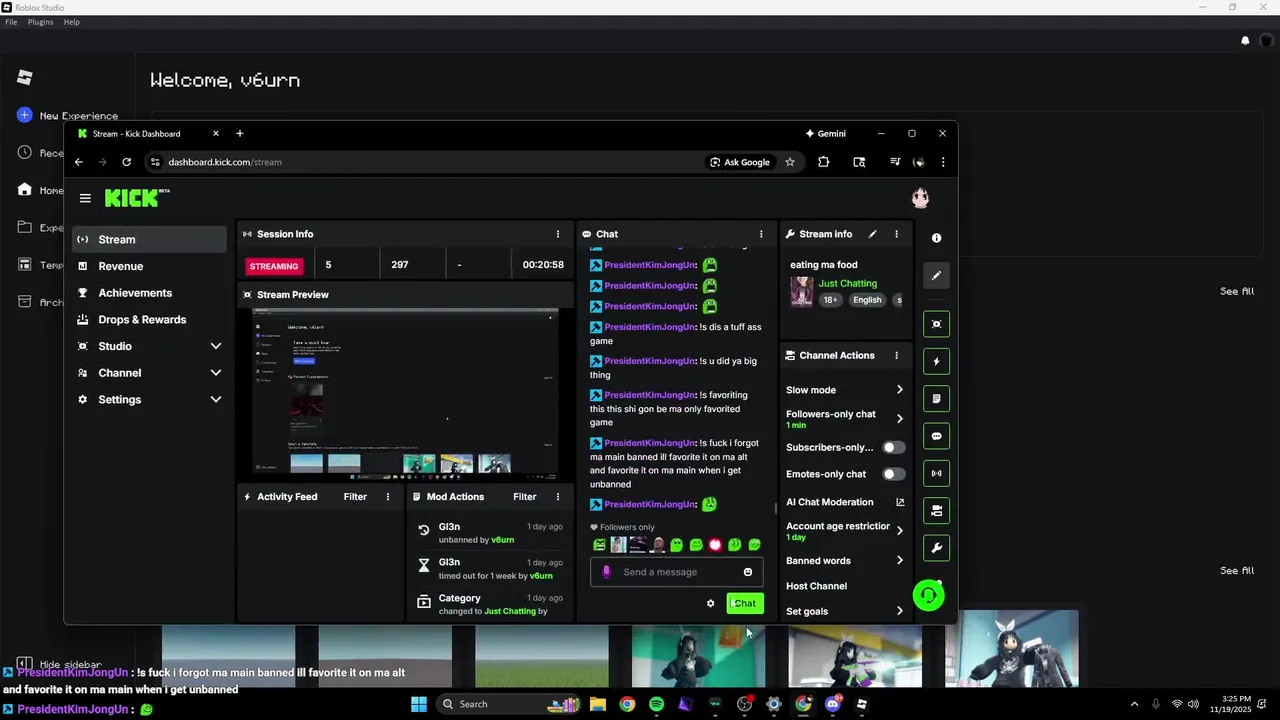
Task: Toggle Subscribers-only chat switch
Action: [893, 447]
